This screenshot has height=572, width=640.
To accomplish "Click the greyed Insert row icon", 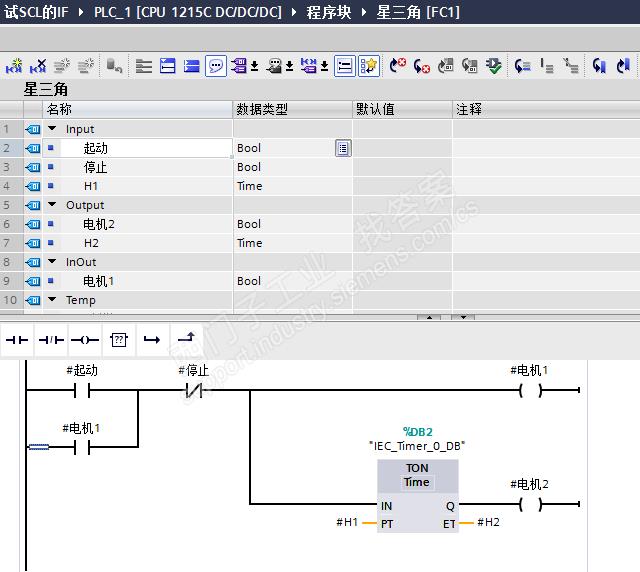I will point(62,65).
